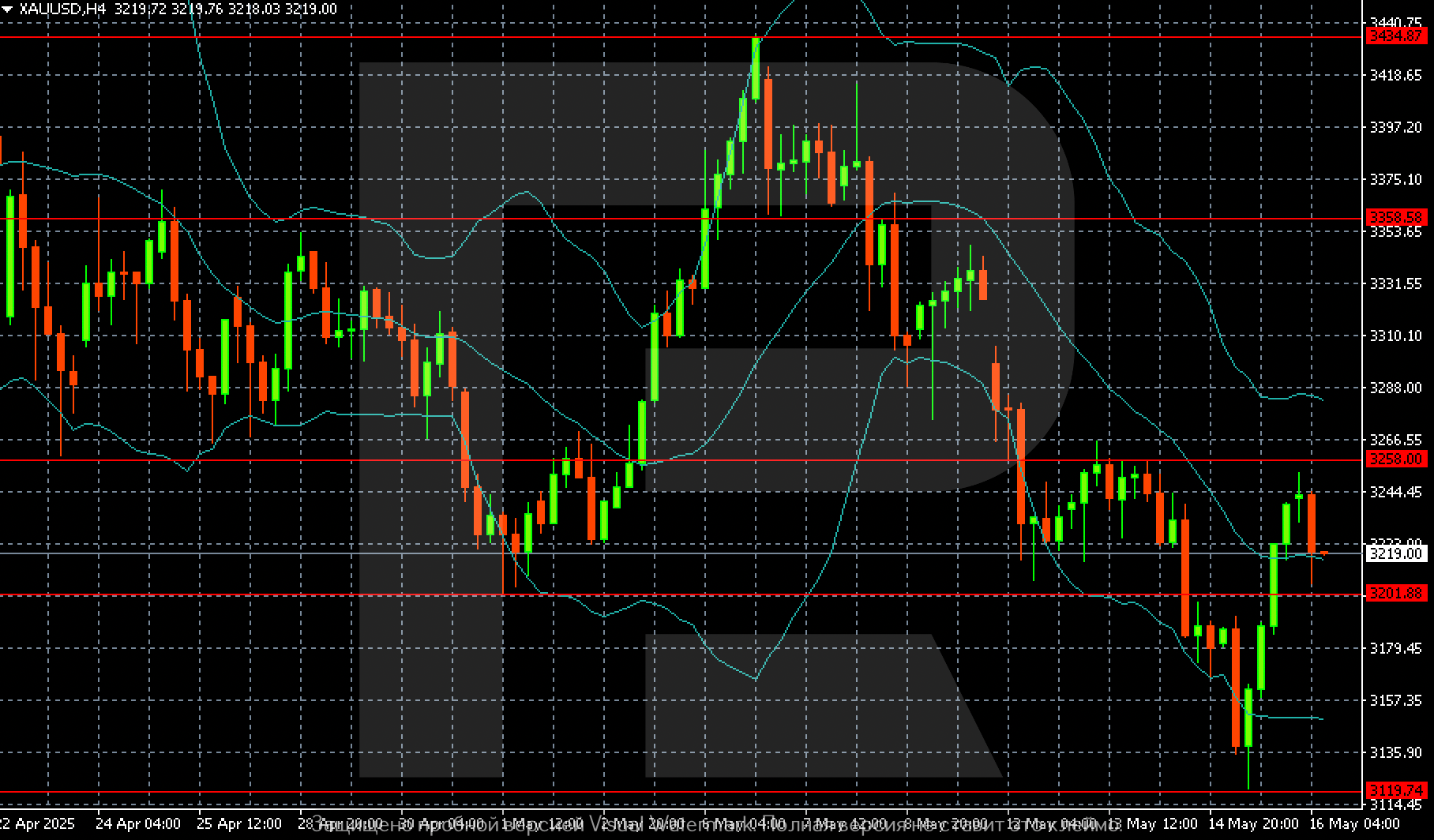Select the 3434.87 resistance level label
1434x840 pixels.
click(x=1396, y=36)
